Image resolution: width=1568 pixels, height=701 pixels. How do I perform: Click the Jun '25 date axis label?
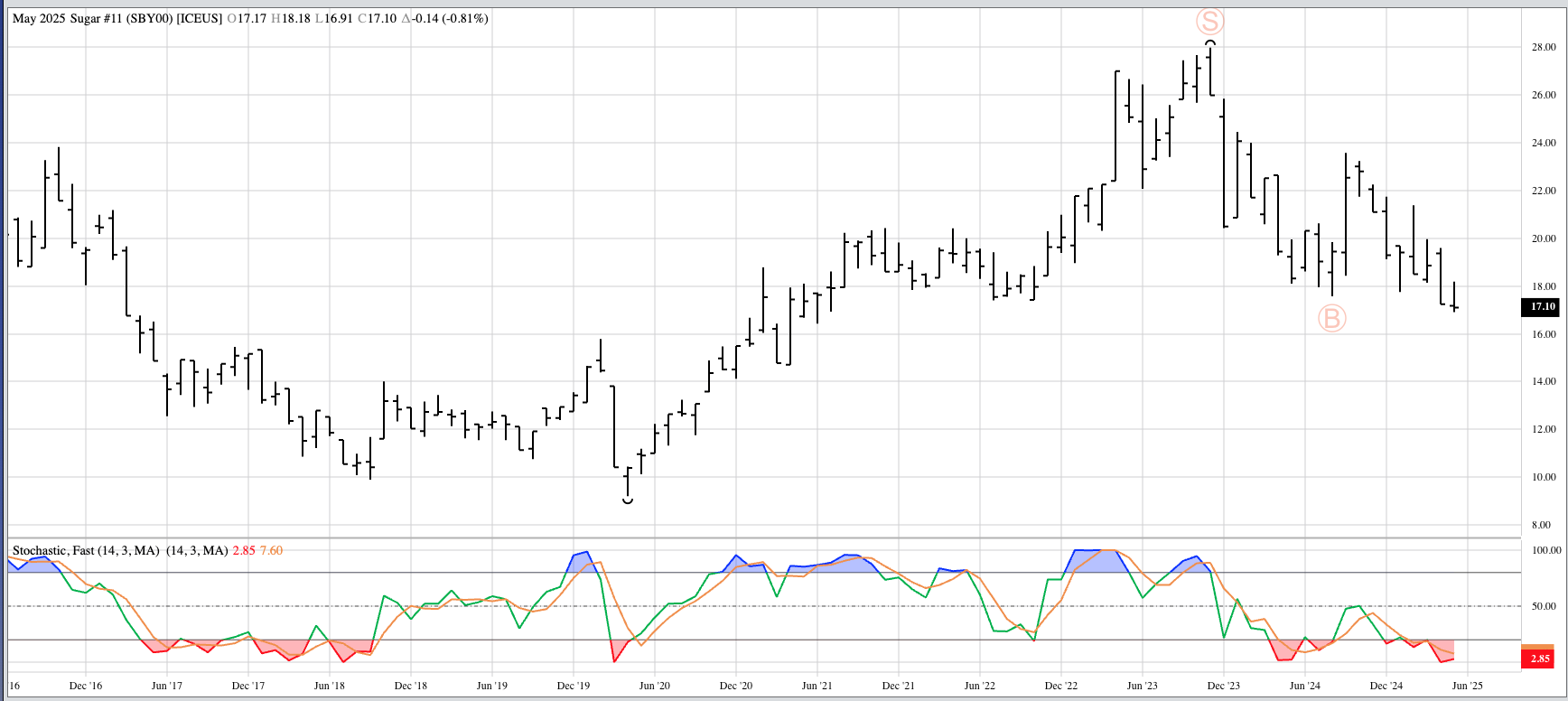point(1467,686)
